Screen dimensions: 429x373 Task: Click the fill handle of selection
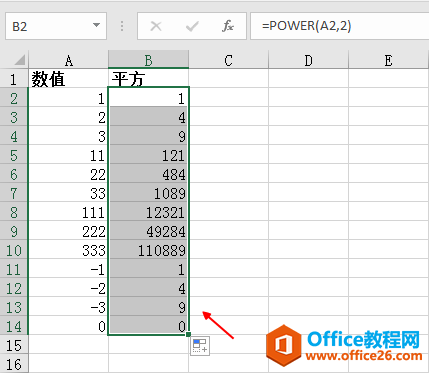pos(189,334)
